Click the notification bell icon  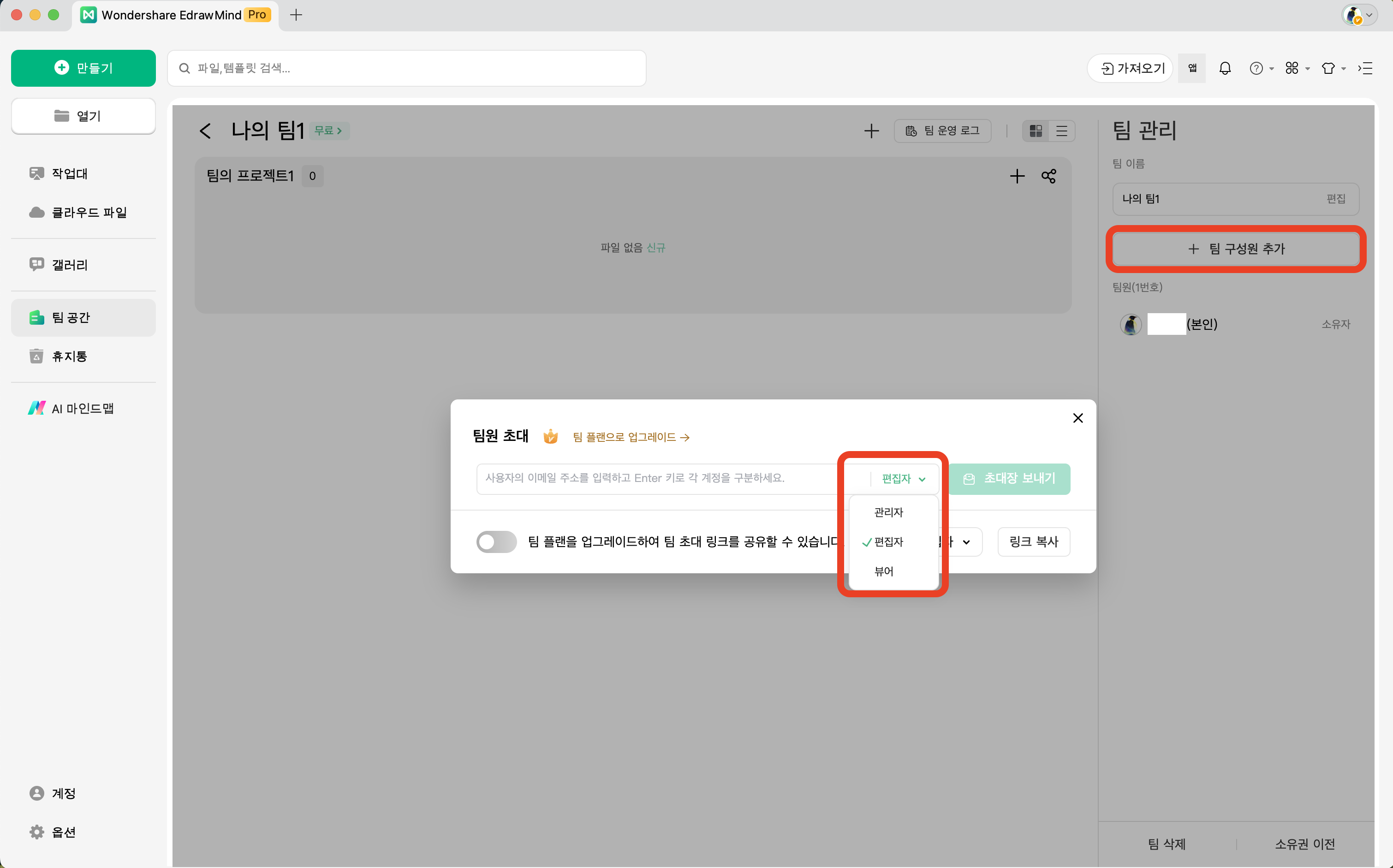coord(1225,68)
